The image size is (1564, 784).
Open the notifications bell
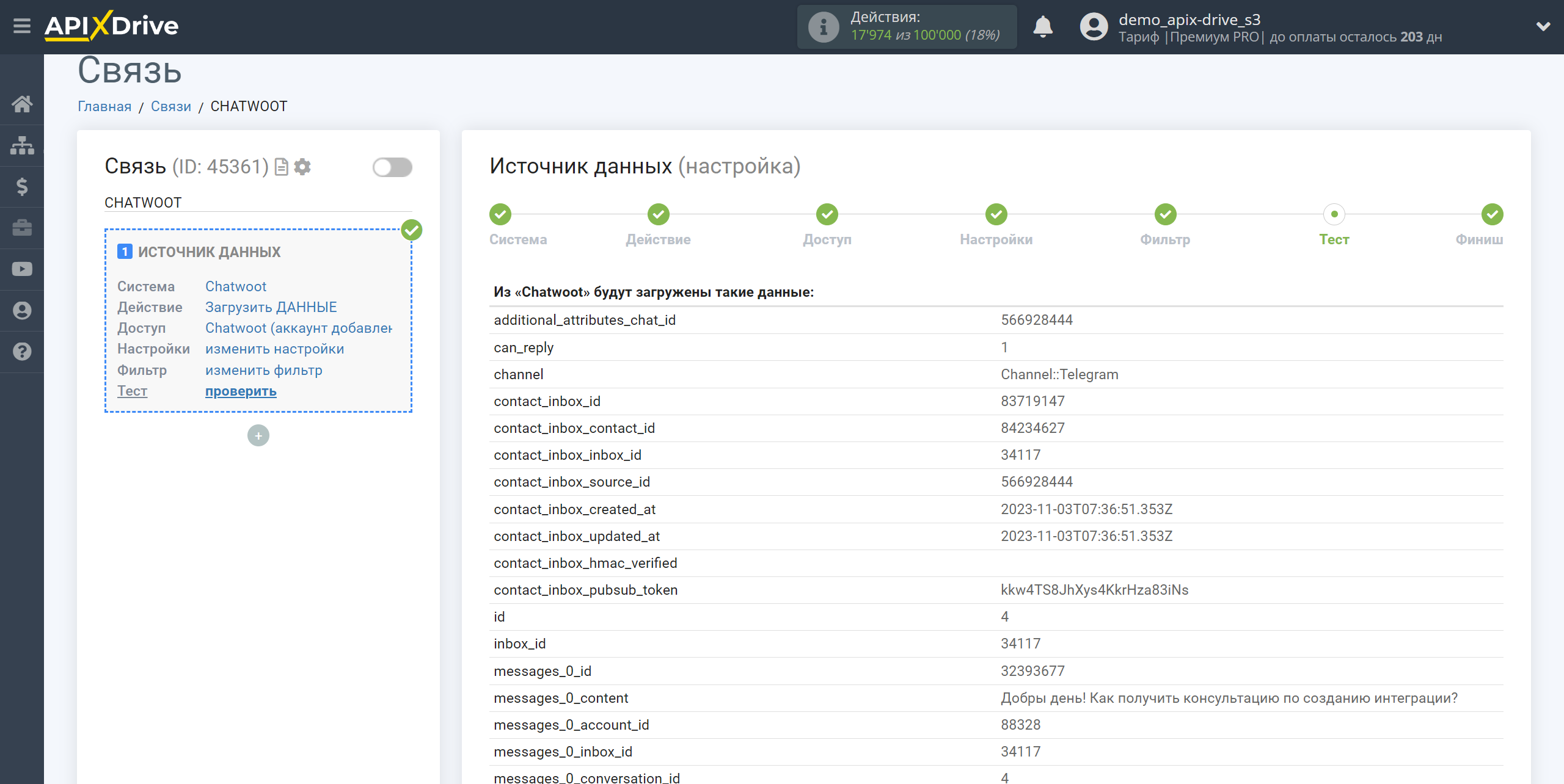1043,27
